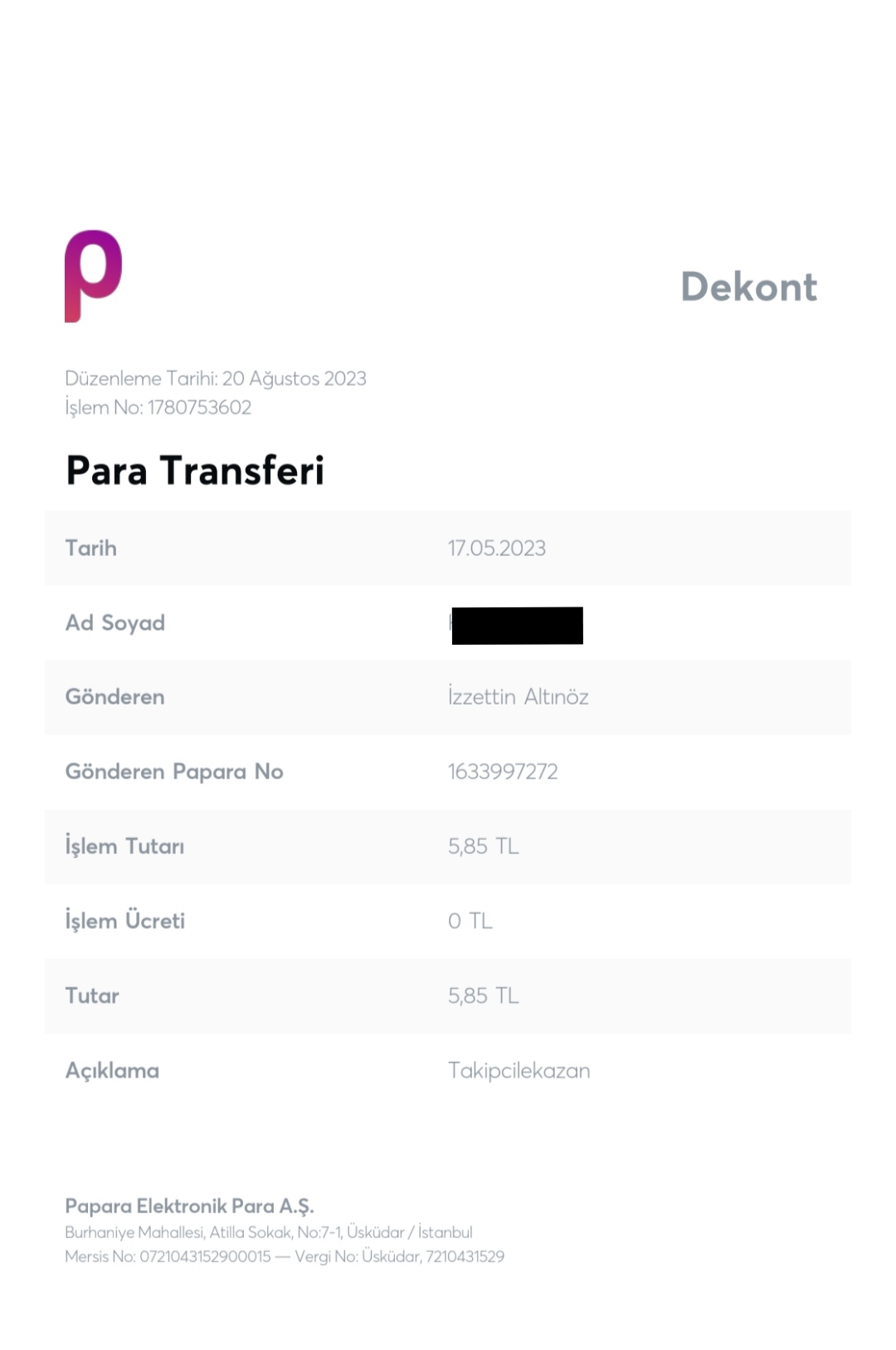Click the Gönderen Papara No label

(x=174, y=772)
